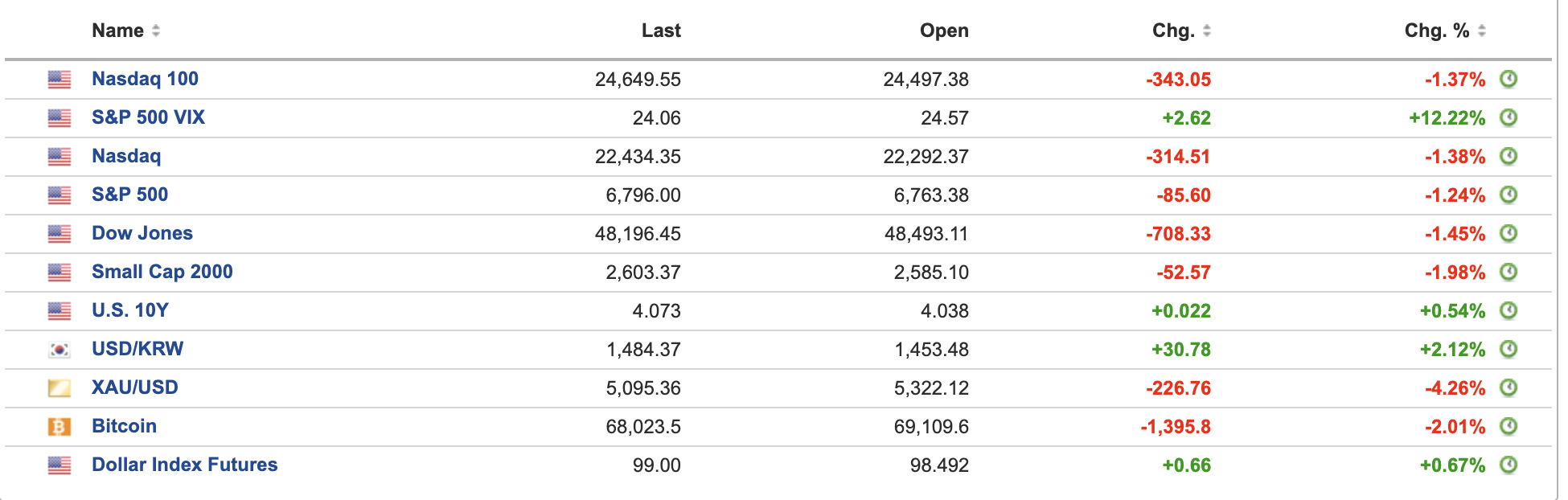Open the Nasdaq 100 link

pyautogui.click(x=145, y=79)
